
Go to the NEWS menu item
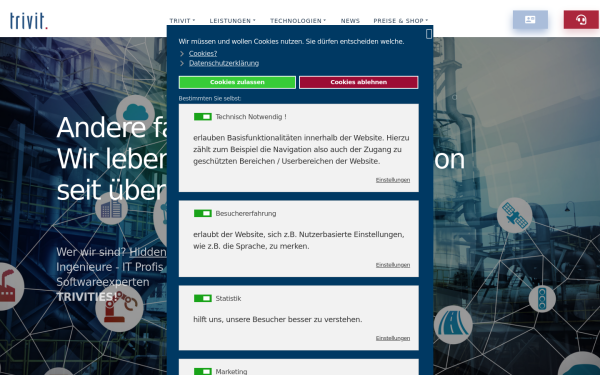click(x=350, y=21)
